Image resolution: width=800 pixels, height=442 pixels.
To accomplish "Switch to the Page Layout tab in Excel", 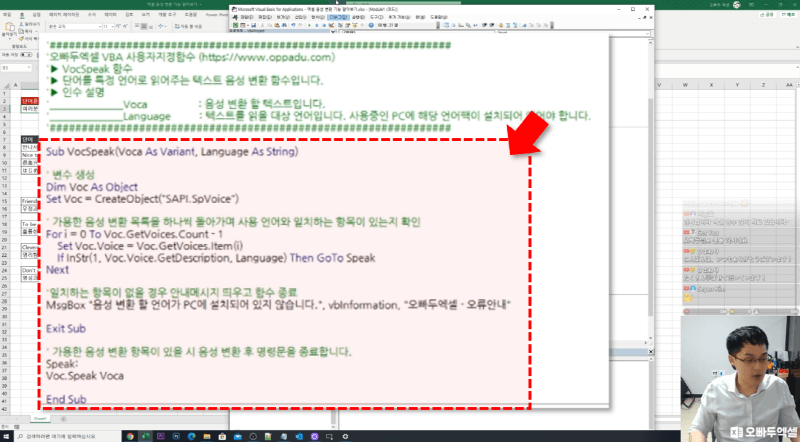I will tap(64, 15).
